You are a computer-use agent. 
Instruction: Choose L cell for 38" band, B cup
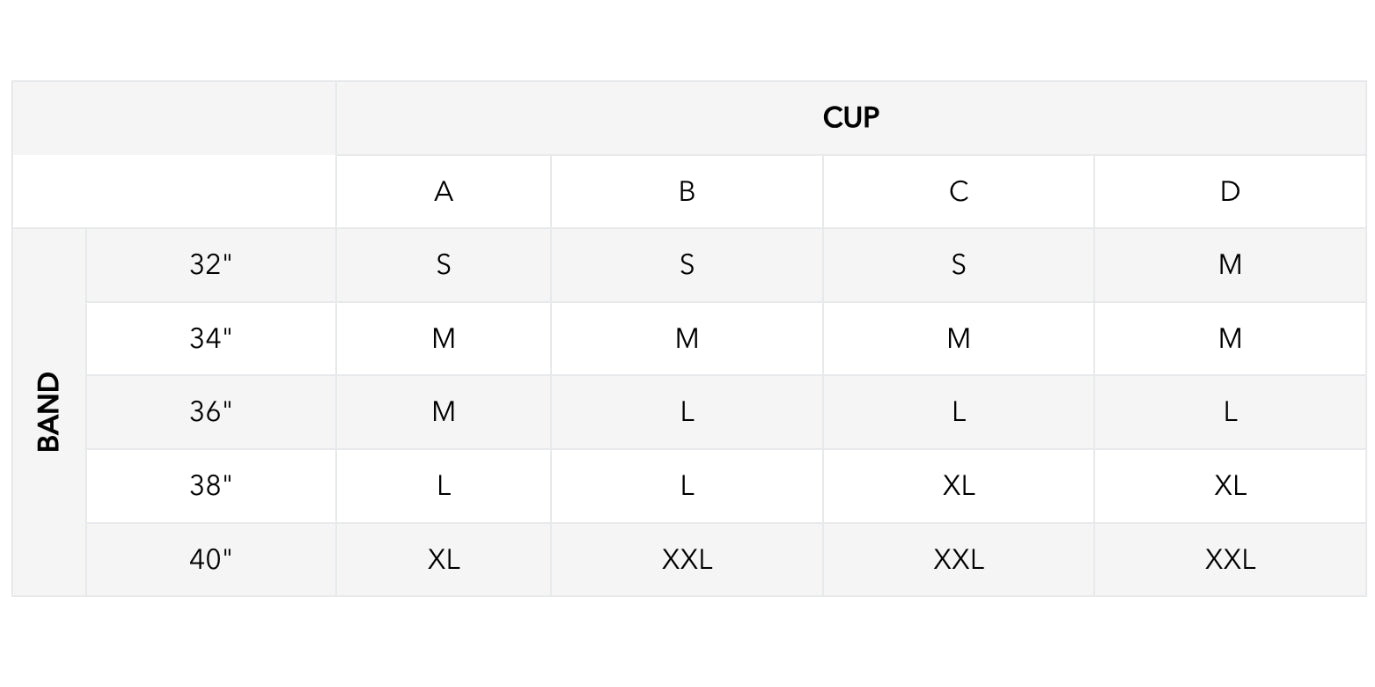point(686,486)
